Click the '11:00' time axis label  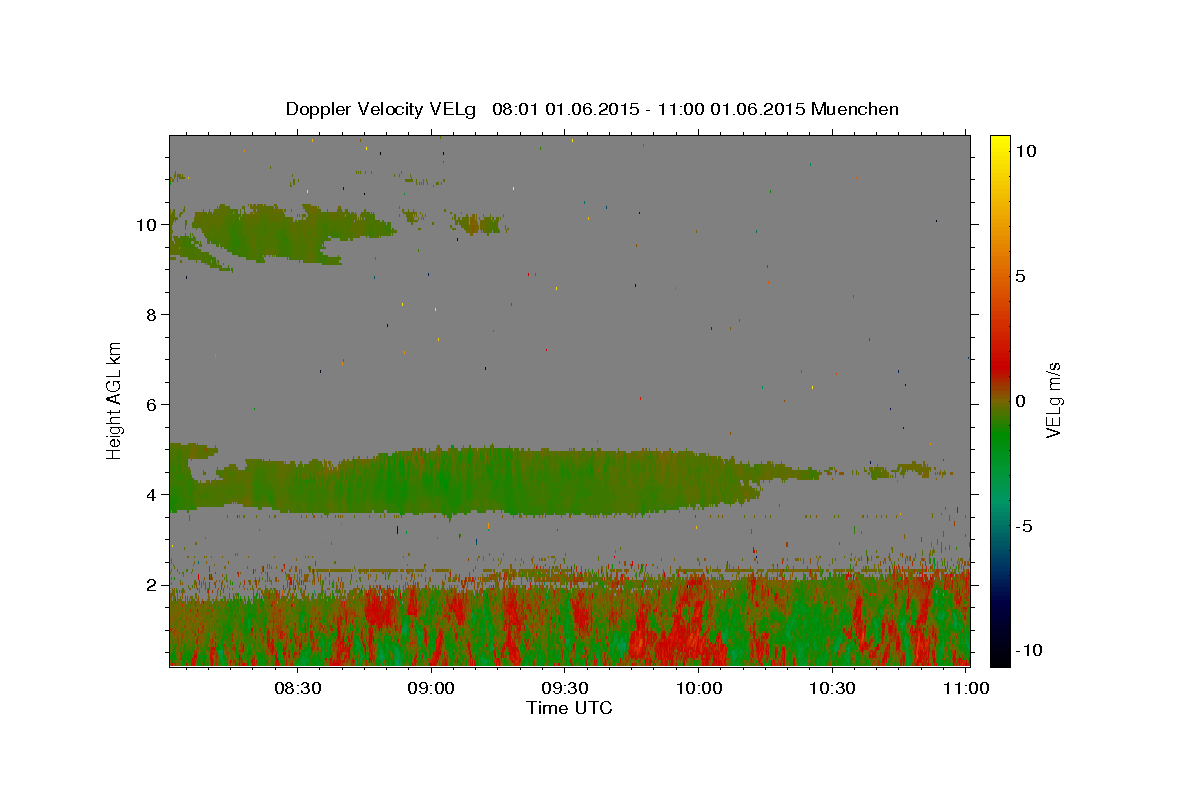coord(967,688)
